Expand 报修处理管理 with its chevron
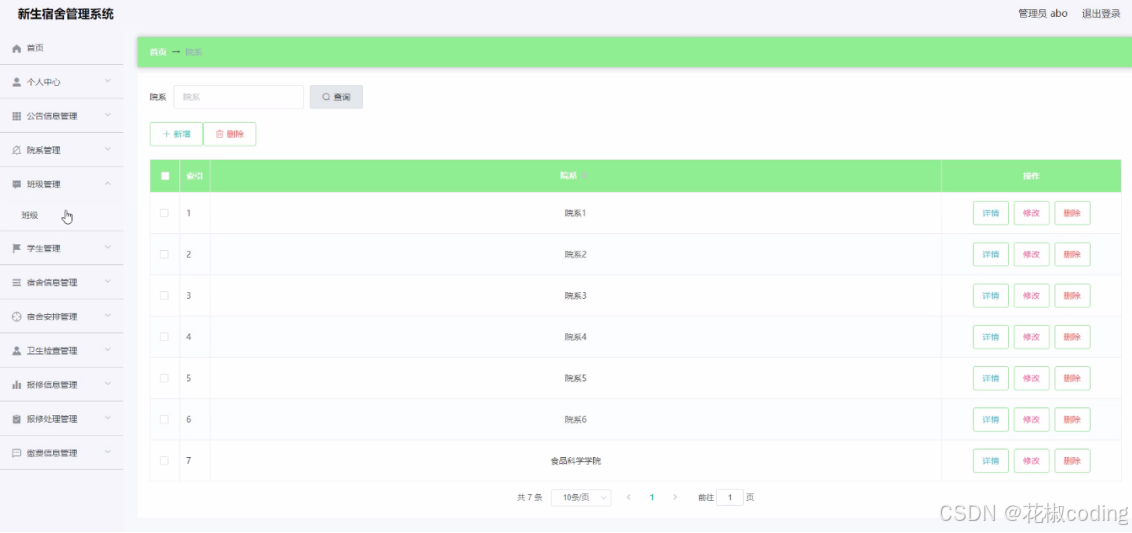 (108, 418)
